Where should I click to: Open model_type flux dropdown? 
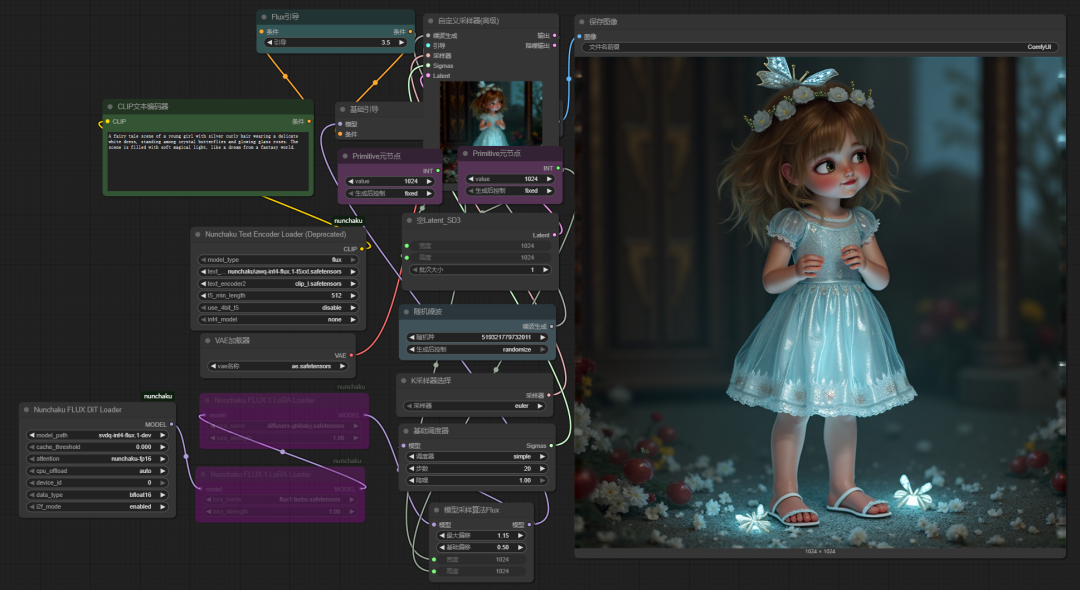point(278,260)
